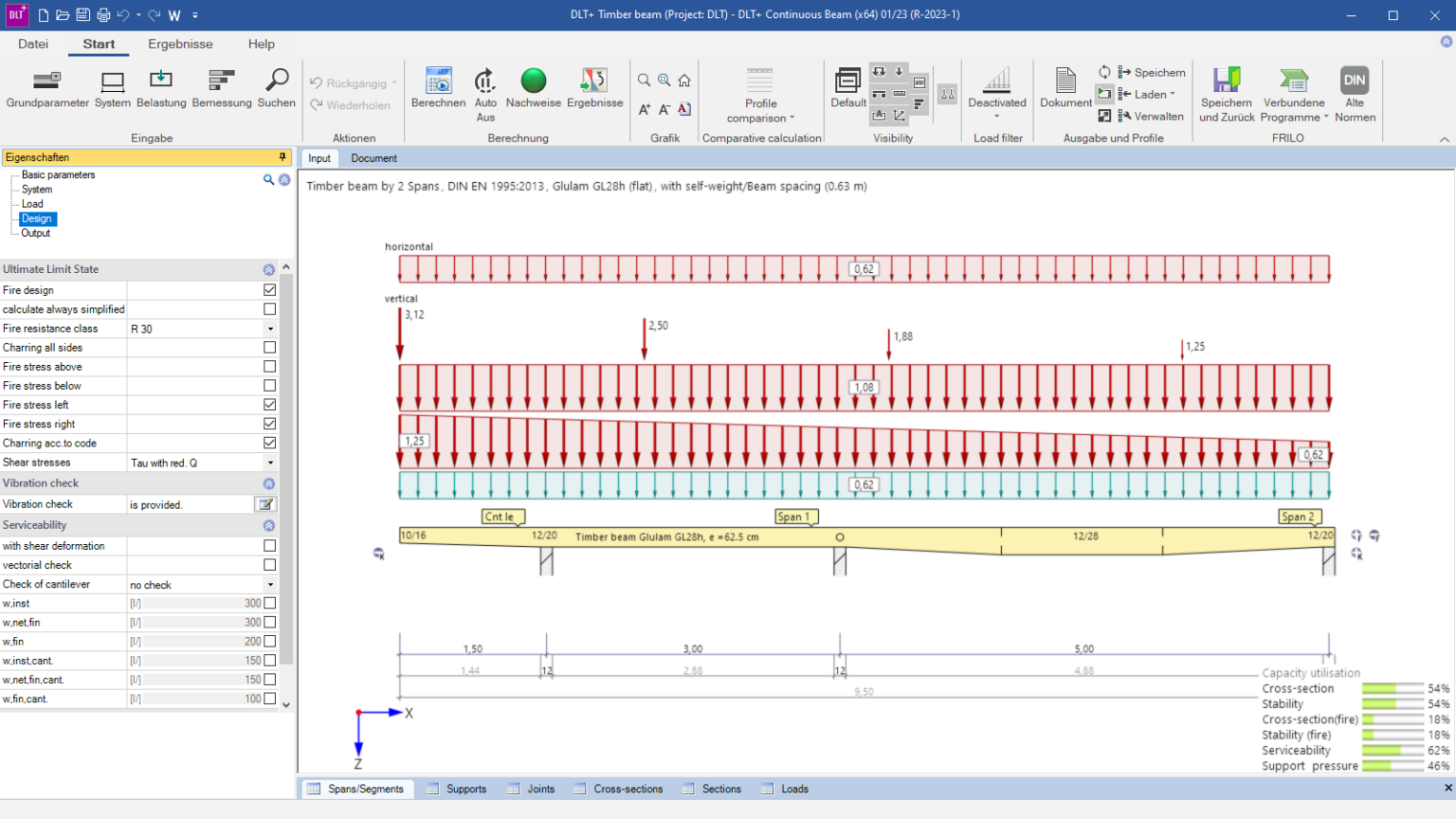Open the Grundparameter basic parameters tool
Viewport: 1456px width, 819px height.
pyautogui.click(x=47, y=82)
